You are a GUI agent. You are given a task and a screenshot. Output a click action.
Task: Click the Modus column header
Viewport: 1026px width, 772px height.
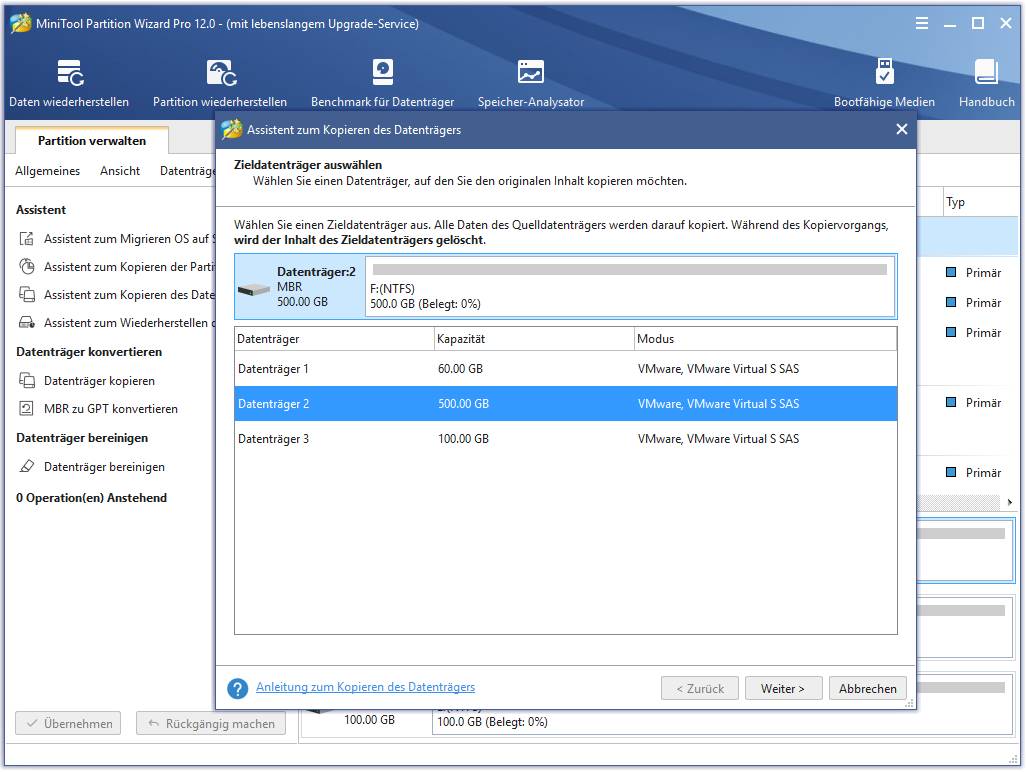766,339
